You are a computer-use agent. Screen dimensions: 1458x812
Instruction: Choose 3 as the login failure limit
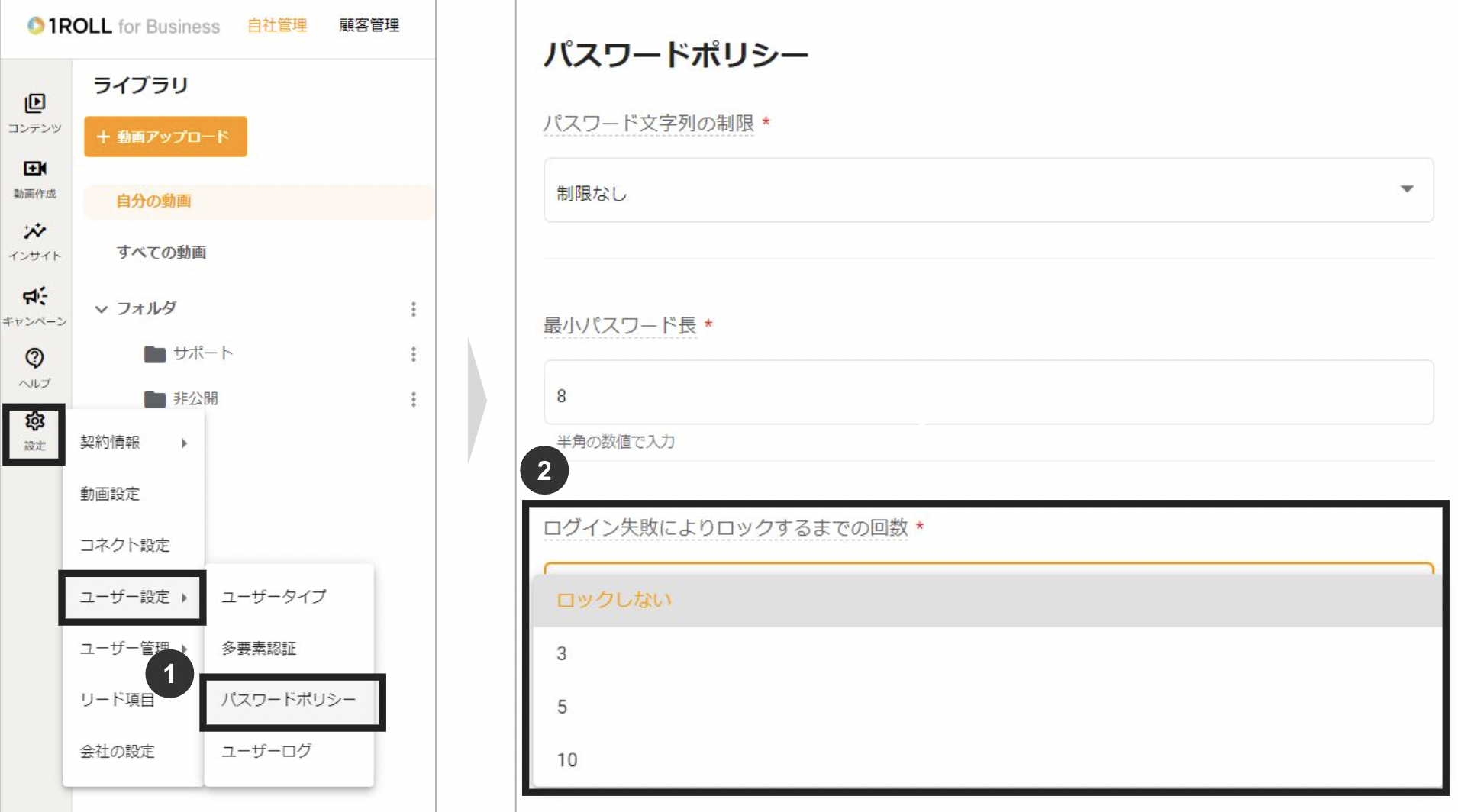563,653
